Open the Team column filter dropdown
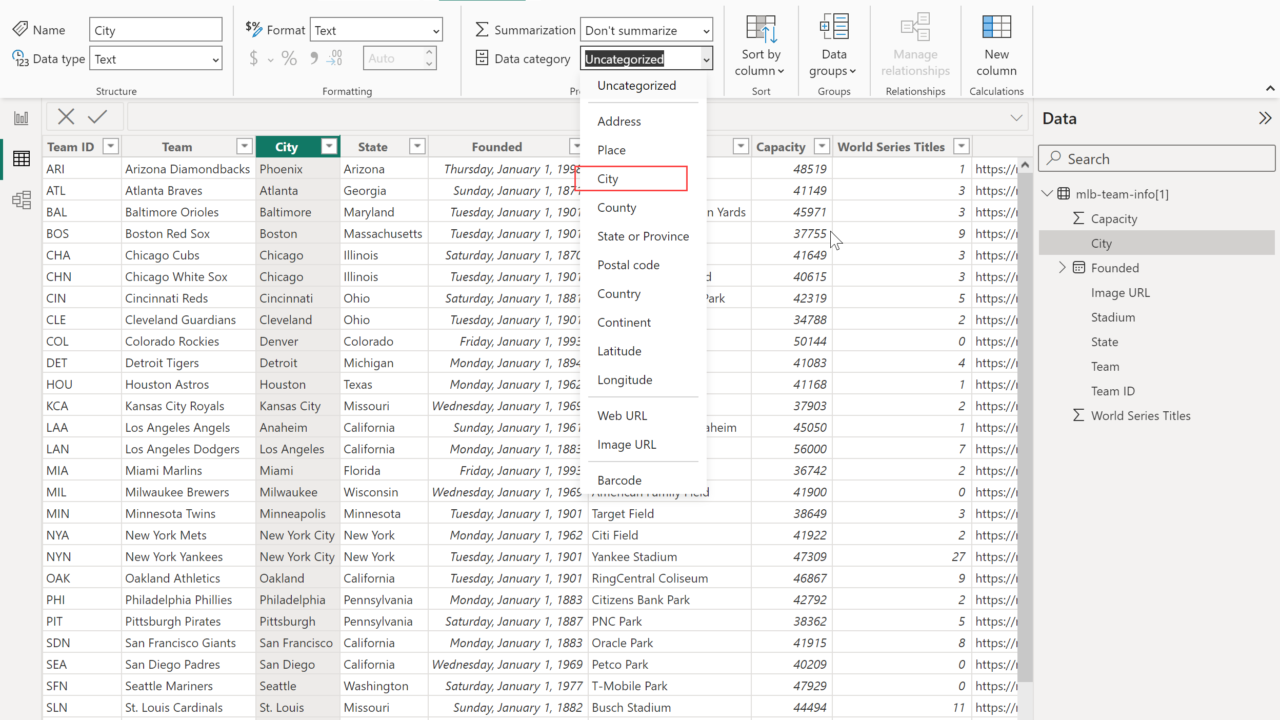Image resolution: width=1280 pixels, height=720 pixels. (244, 147)
